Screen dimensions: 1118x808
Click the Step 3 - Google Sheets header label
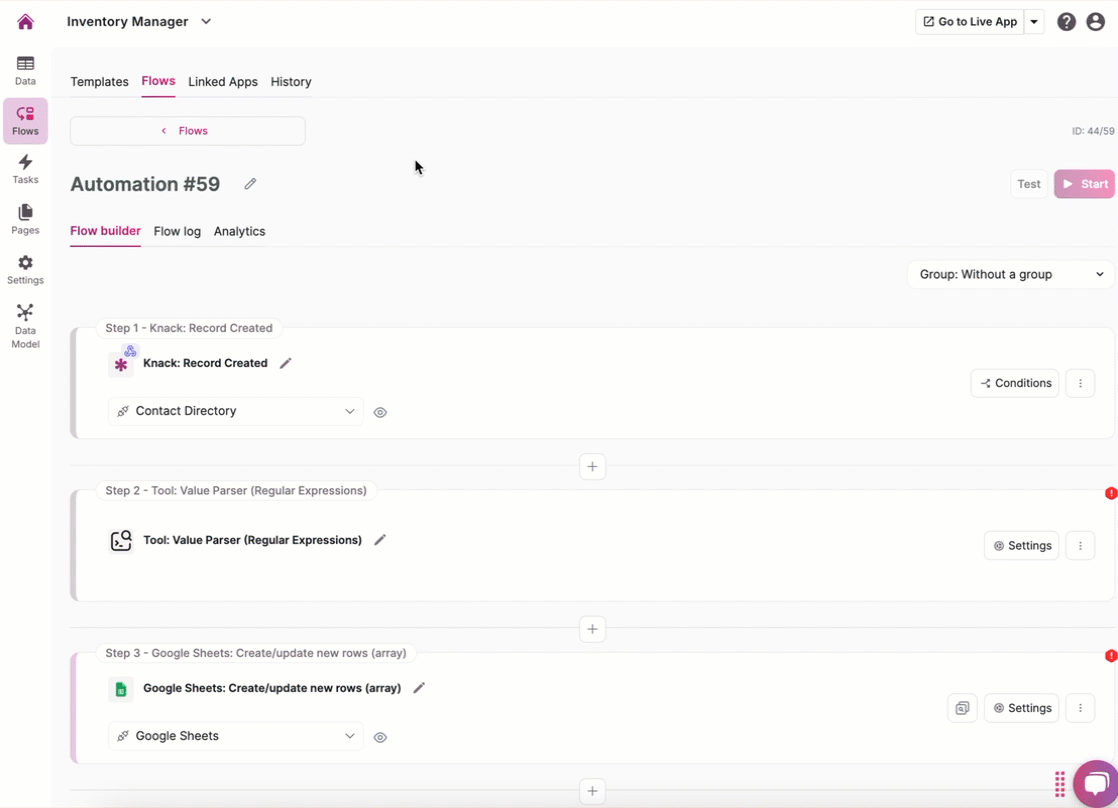pyautogui.click(x=256, y=653)
